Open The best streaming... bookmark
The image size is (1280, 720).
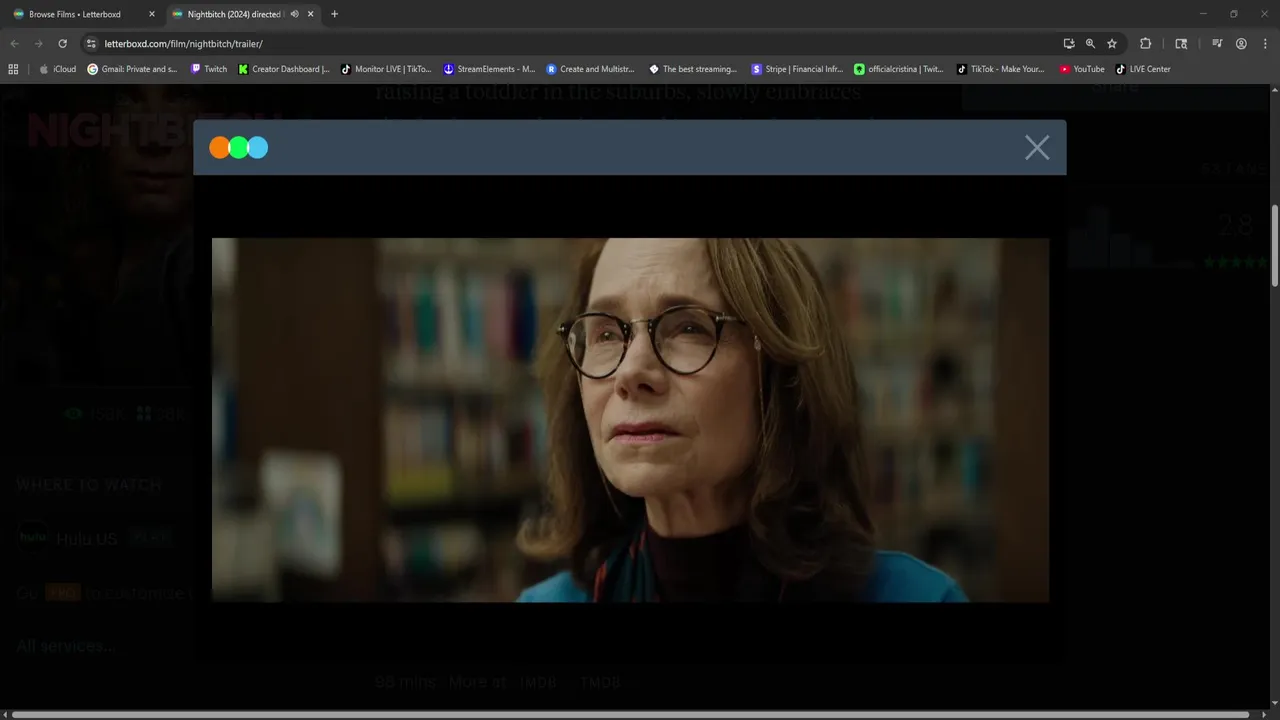[694, 69]
